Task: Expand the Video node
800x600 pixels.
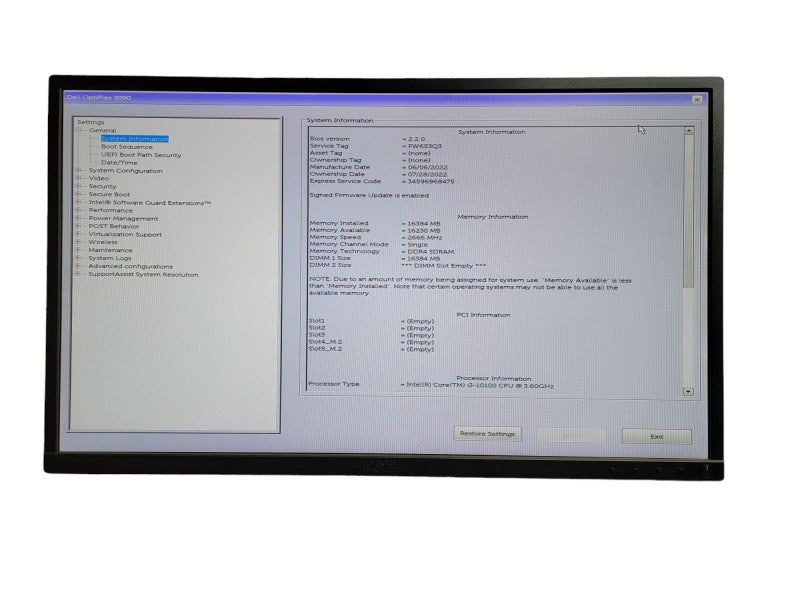Action: click(79, 178)
